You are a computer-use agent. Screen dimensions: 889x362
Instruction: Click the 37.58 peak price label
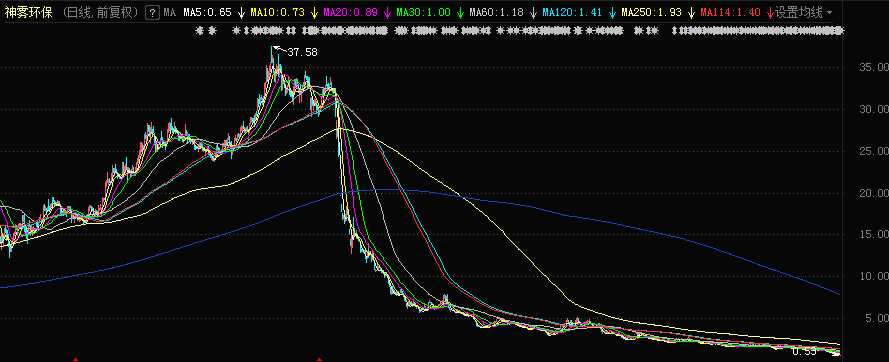pyautogui.click(x=302, y=53)
